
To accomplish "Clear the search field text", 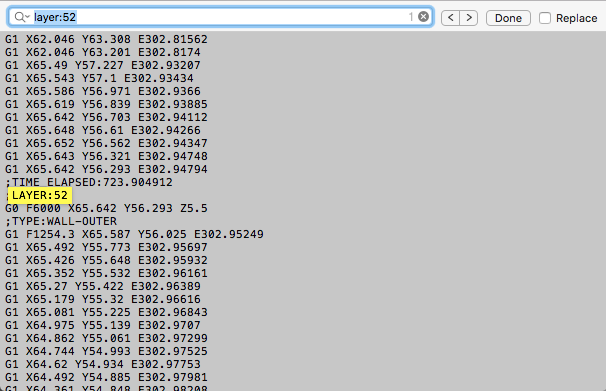I will (424, 17).
